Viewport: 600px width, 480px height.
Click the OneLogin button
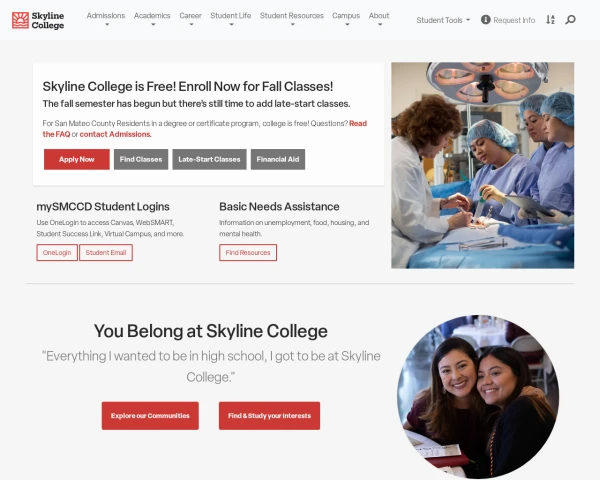tap(57, 253)
